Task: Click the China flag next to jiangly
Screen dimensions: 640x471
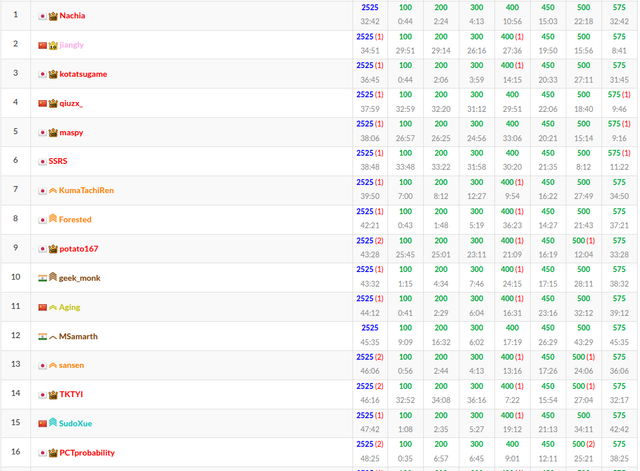Action: point(42,45)
